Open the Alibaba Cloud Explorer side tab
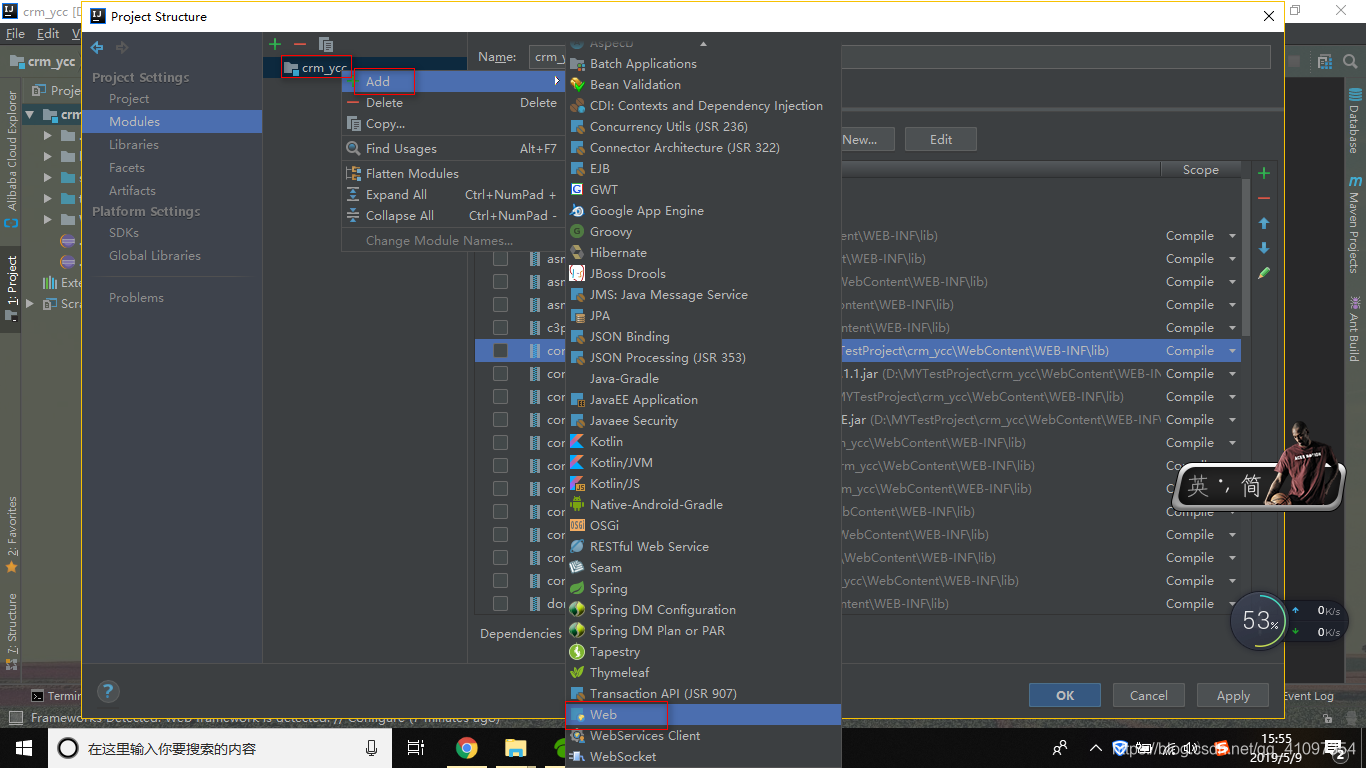 tap(11, 160)
